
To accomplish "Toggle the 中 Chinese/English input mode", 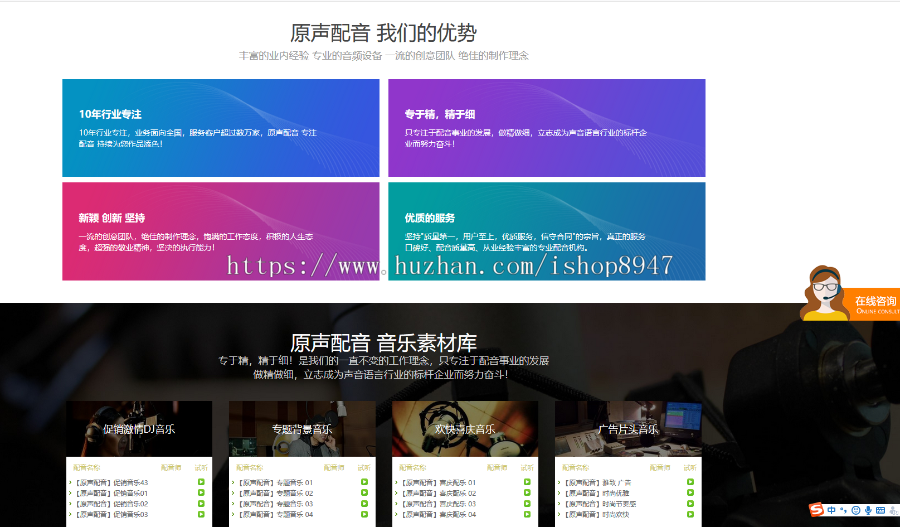I will click(x=832, y=510).
